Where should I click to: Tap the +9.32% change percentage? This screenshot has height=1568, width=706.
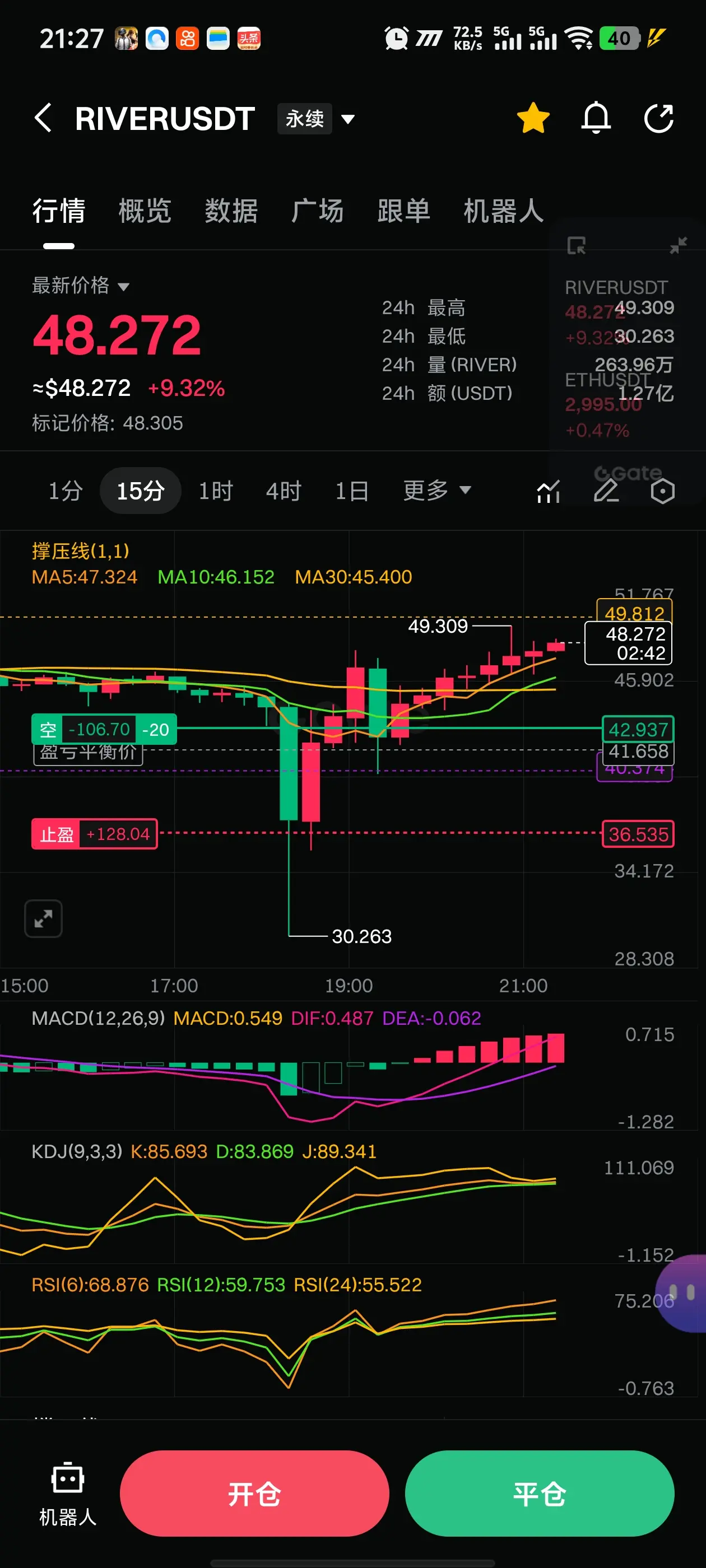point(187,388)
